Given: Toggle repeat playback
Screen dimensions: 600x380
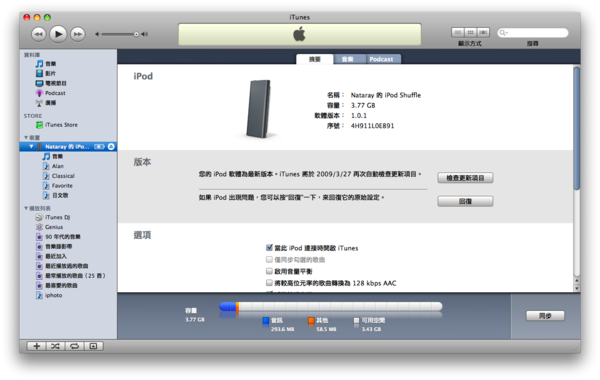Looking at the screenshot, I should (75, 346).
